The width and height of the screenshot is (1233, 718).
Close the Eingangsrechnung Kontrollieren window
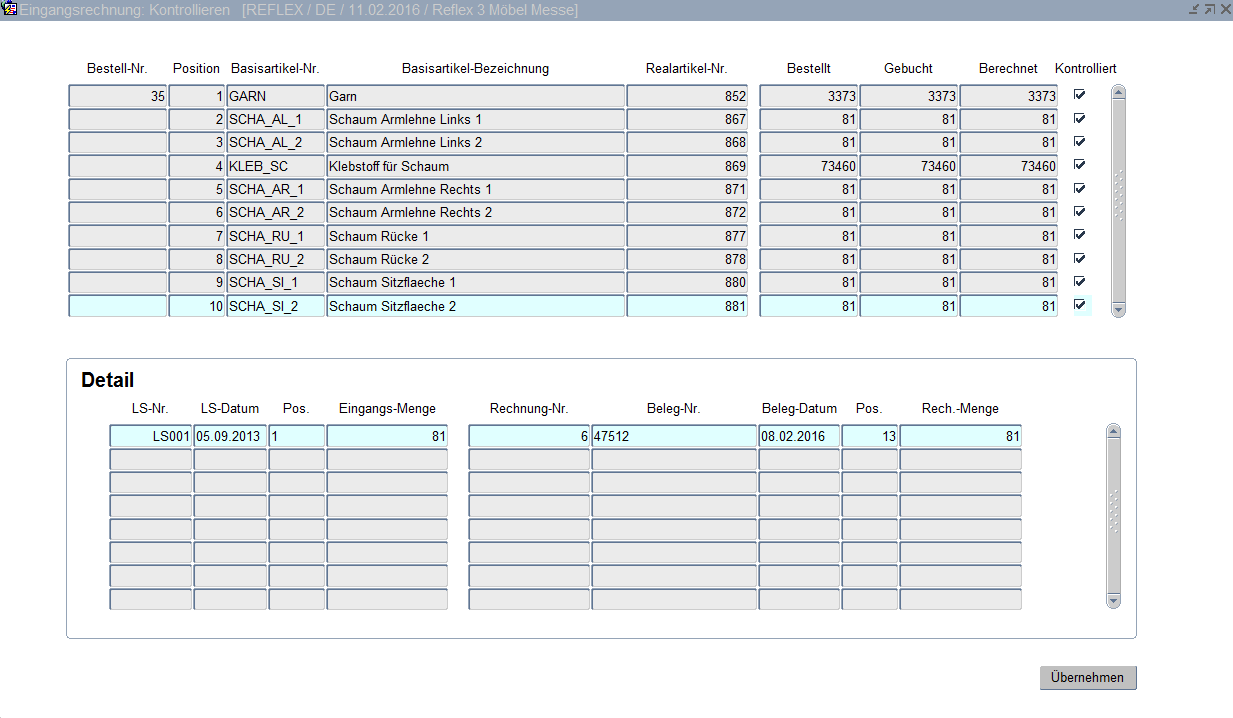(x=1225, y=9)
